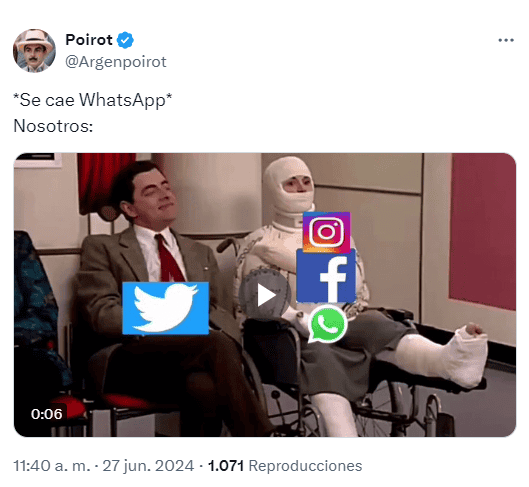This screenshot has width=529, height=487.
Task: Click the tweet text Se cae WhatsApp
Action: 92,100
